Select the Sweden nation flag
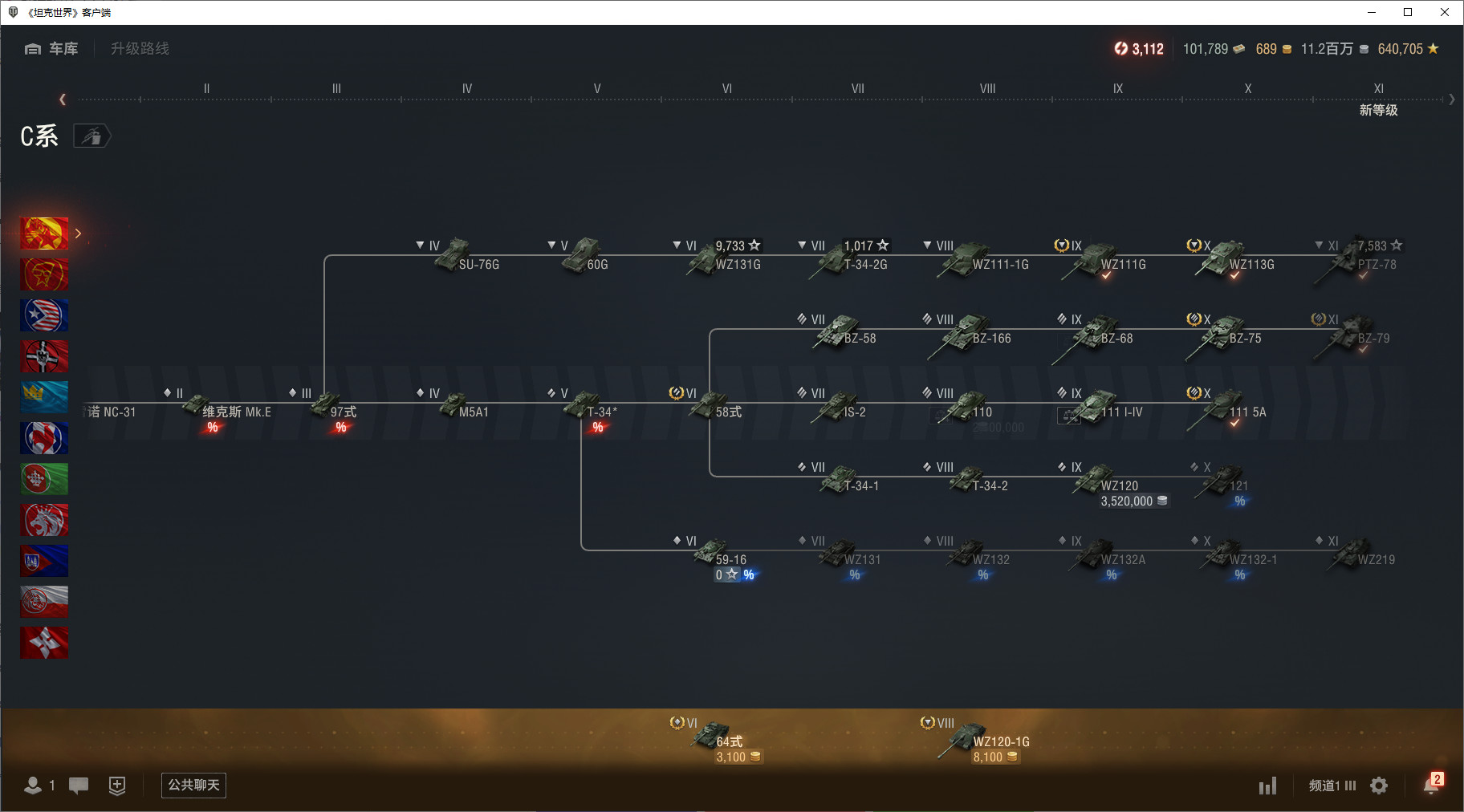Viewport: 1464px width, 812px height. (44, 397)
